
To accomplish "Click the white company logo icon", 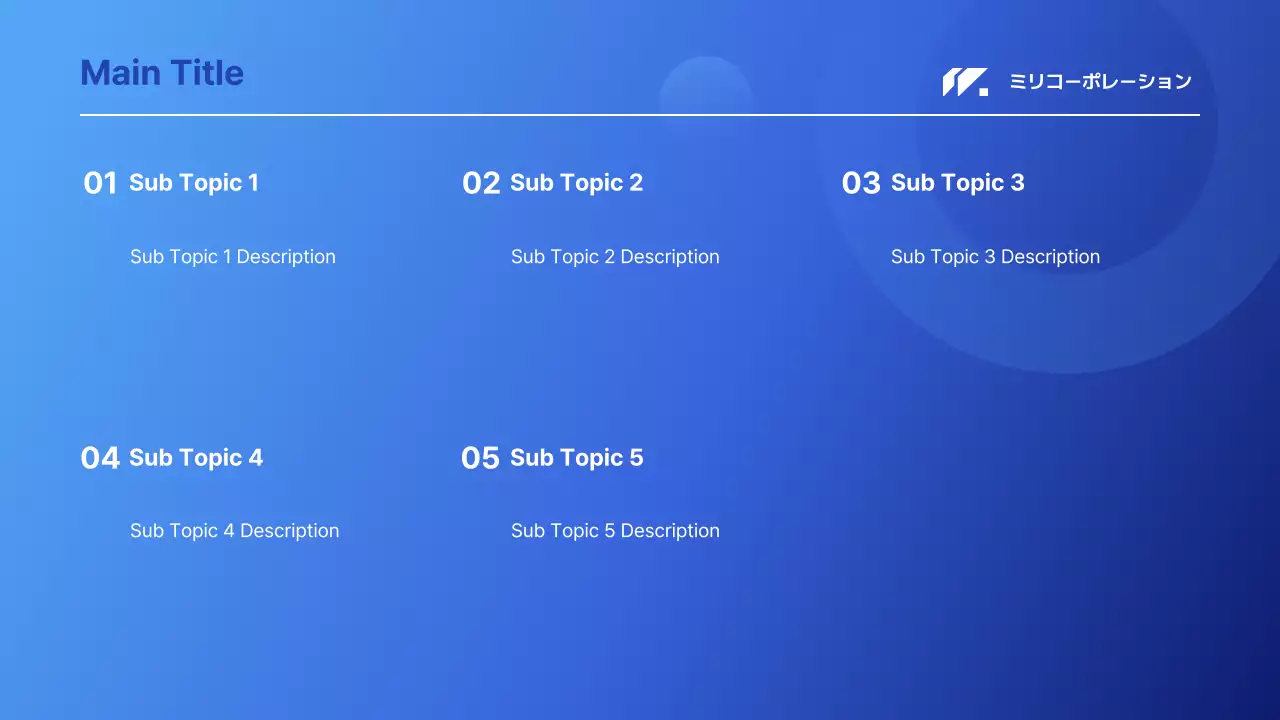I will (964, 82).
